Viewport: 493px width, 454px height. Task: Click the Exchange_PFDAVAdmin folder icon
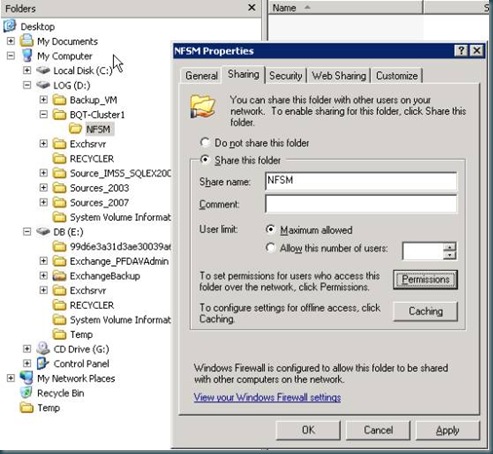tap(60, 261)
